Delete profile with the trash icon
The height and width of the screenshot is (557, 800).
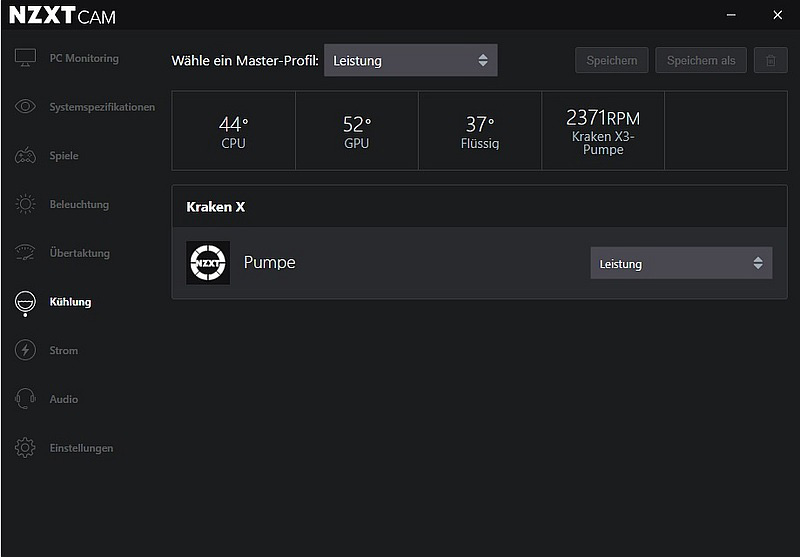[x=770, y=60]
